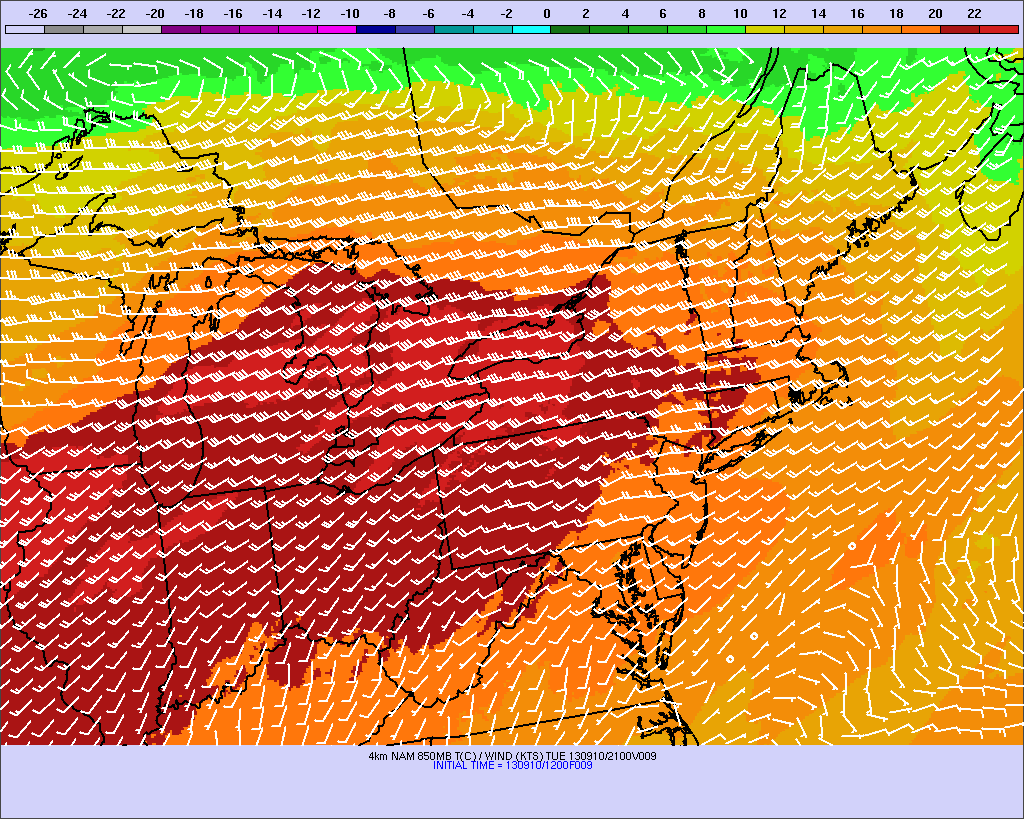Click the 0 label on the temperature scale
This screenshot has height=819, width=1024.
tap(546, 14)
